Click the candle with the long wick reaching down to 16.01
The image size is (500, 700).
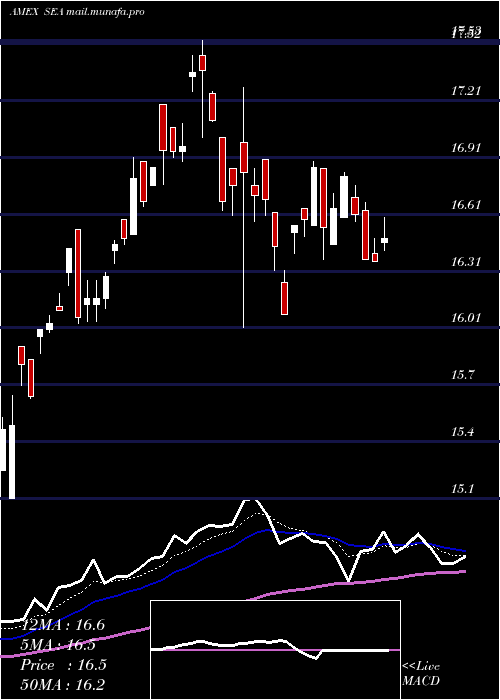point(244,158)
